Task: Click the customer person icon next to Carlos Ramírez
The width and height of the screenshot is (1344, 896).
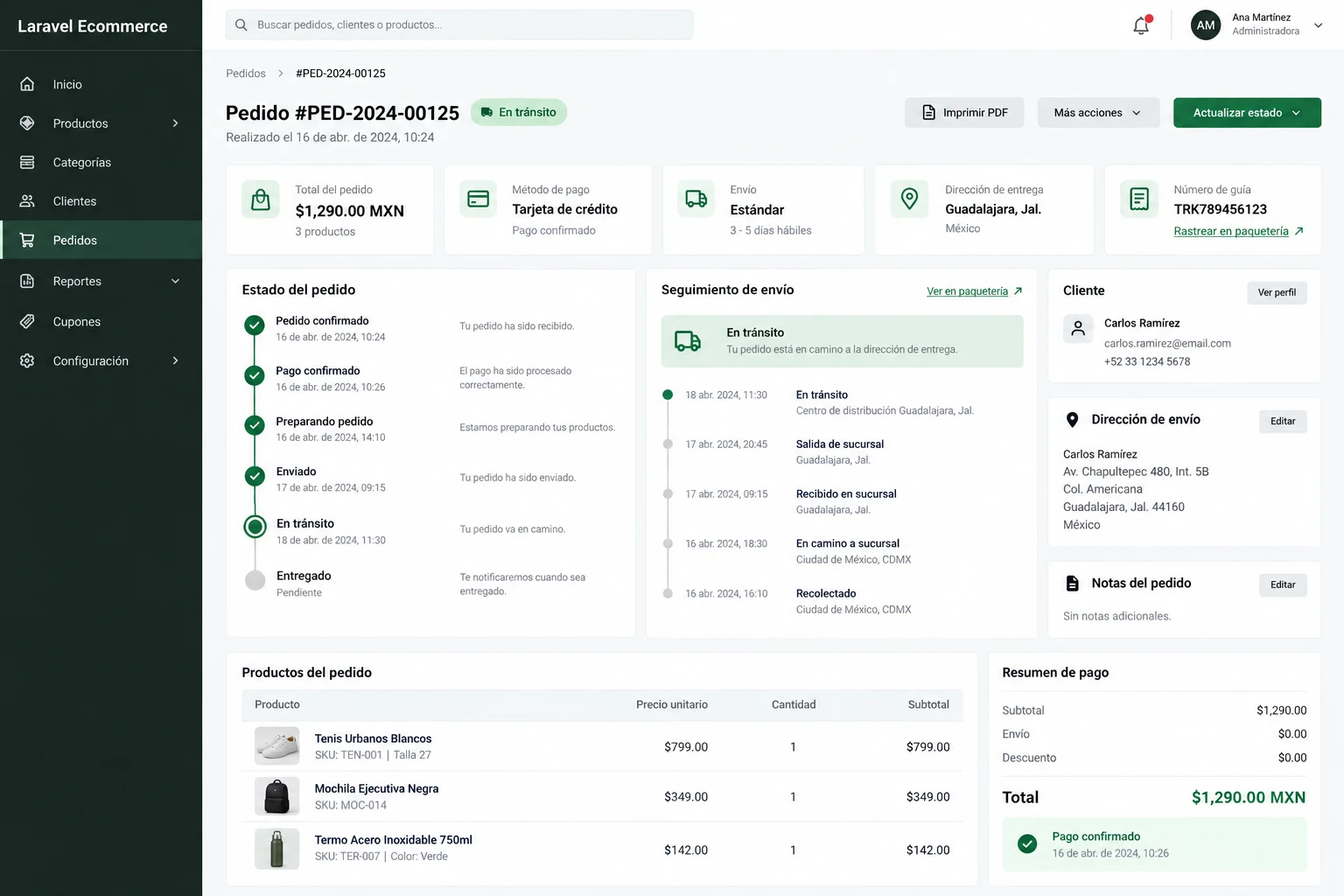Action: (x=1078, y=329)
